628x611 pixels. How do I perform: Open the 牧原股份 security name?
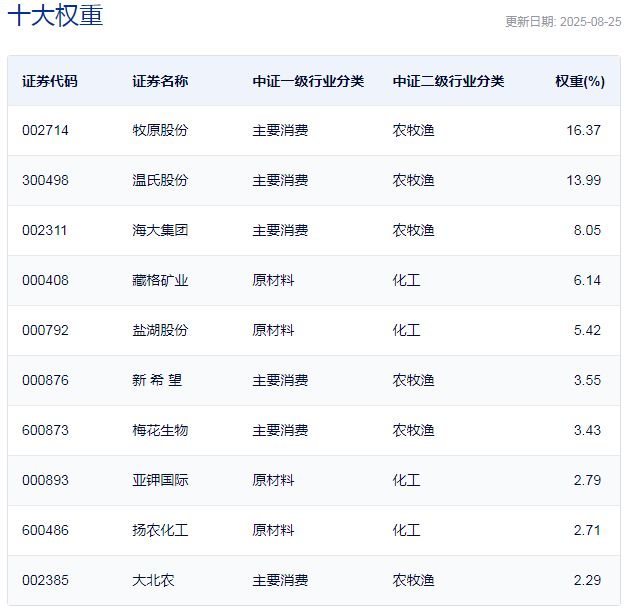pyautogui.click(x=160, y=130)
